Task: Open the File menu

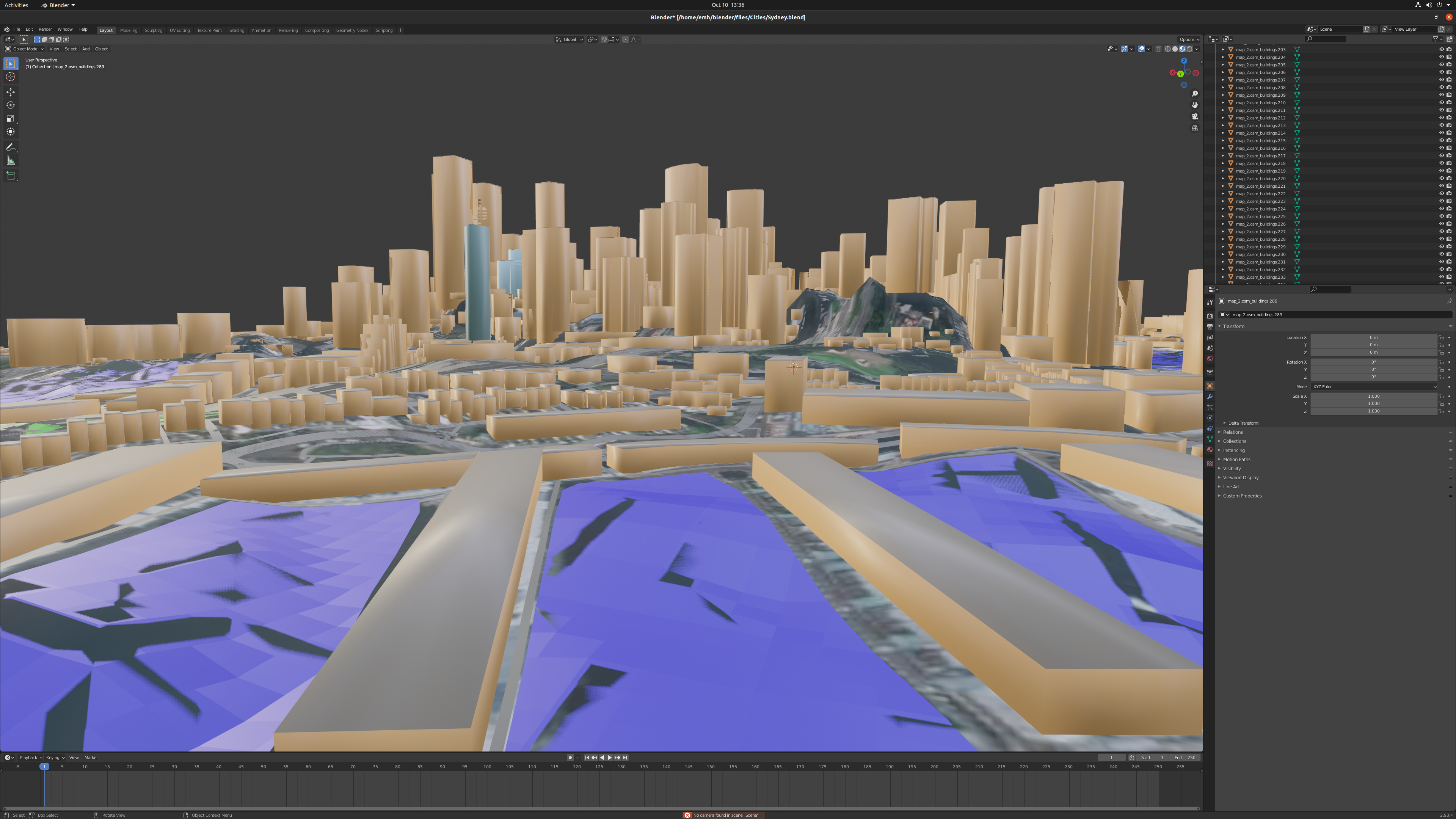Action: 17,30
